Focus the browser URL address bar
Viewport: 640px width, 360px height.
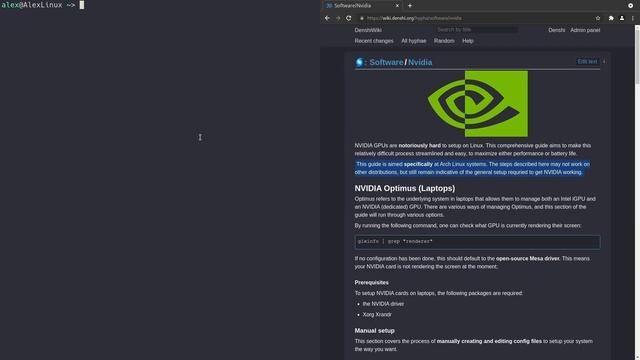[x=478, y=18]
